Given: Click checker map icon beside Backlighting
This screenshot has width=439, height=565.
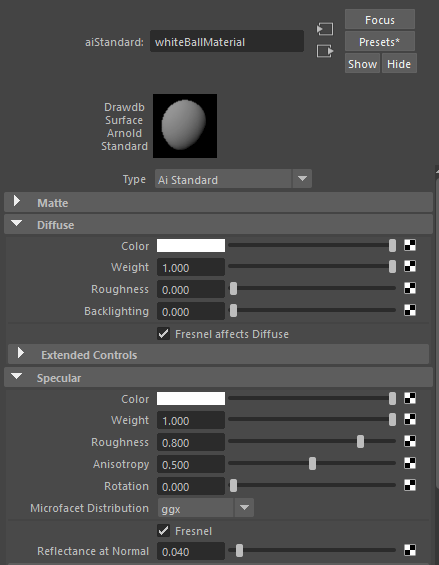Looking at the screenshot, I should [410, 310].
